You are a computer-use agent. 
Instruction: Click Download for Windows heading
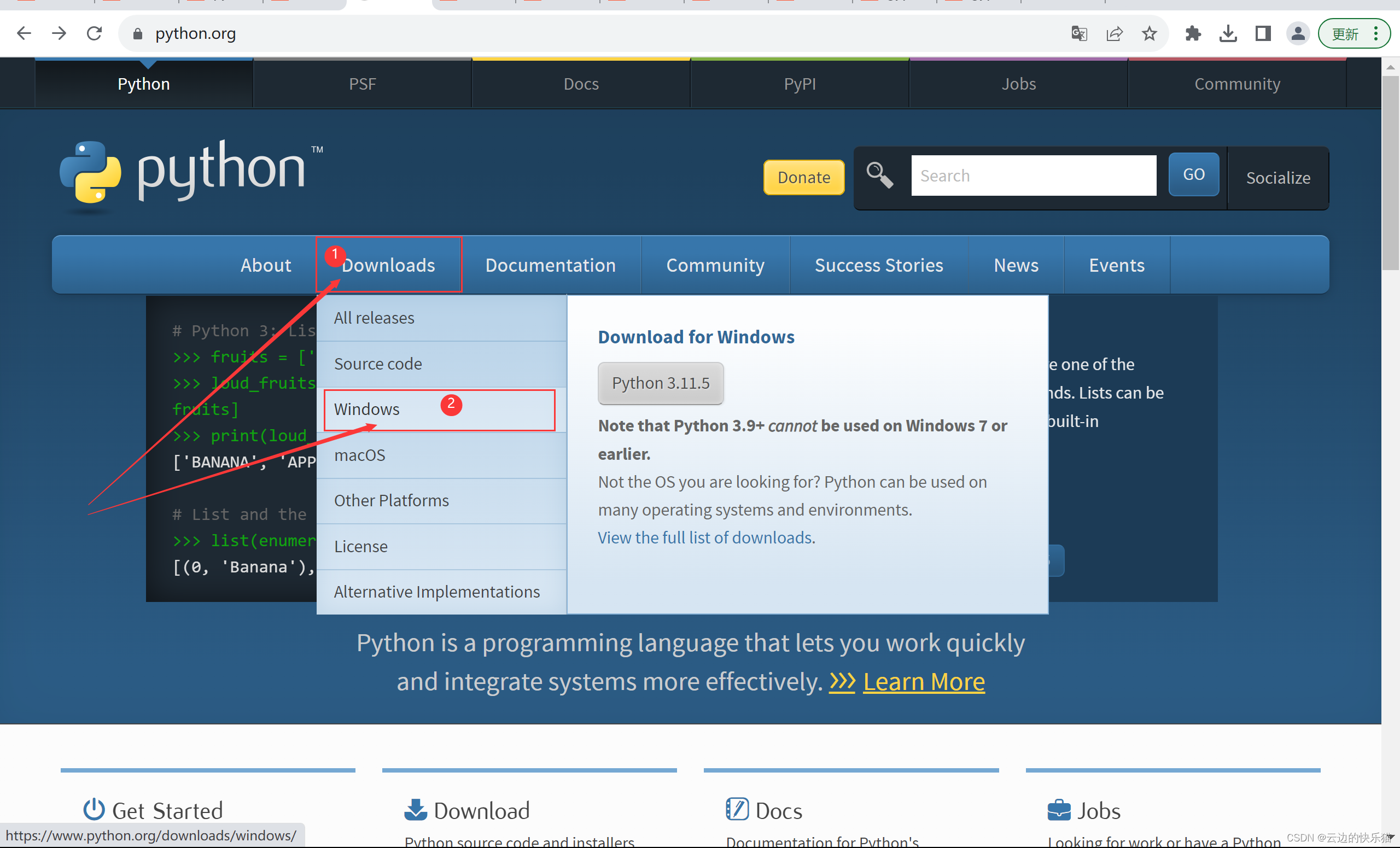[x=696, y=337]
